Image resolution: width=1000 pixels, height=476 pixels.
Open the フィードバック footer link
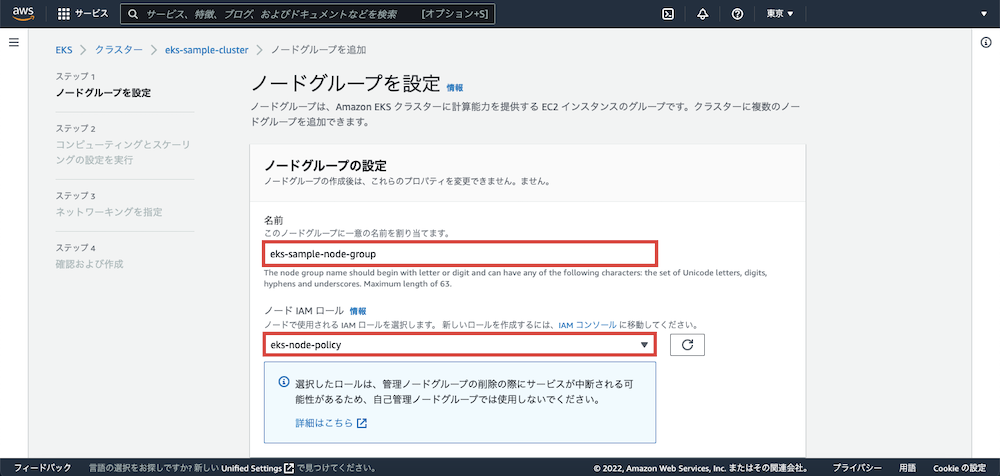pyautogui.click(x=42, y=467)
